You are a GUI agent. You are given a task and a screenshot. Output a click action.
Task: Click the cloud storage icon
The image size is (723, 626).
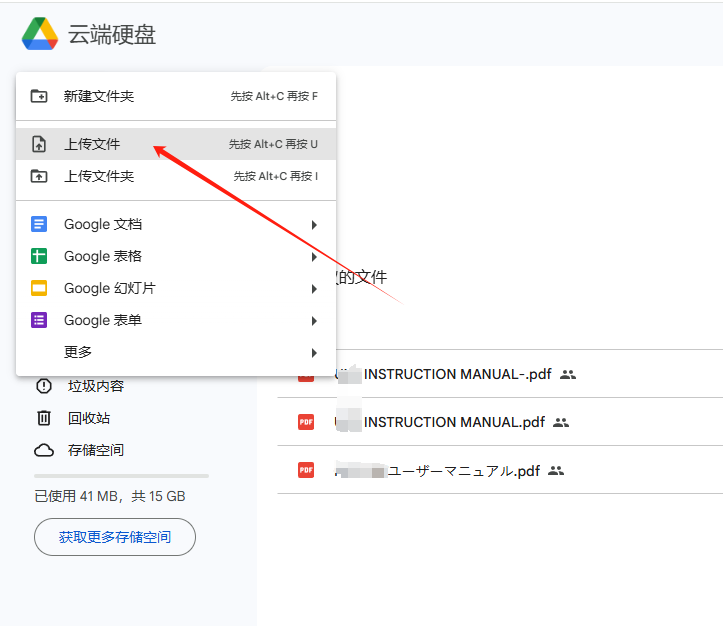point(44,450)
